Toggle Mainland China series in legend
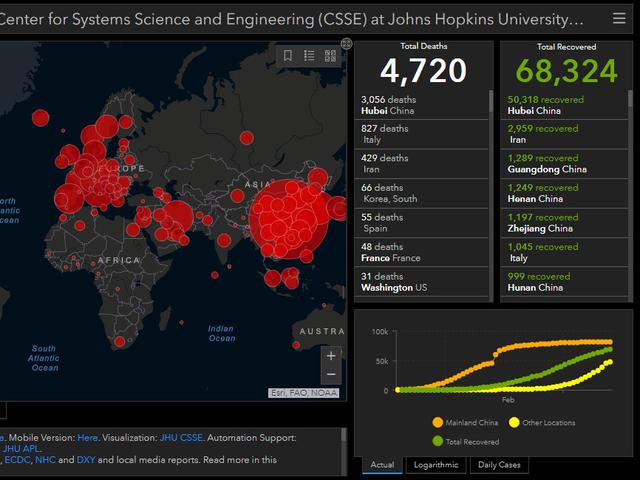Image resolution: width=640 pixels, height=480 pixels. point(465,422)
